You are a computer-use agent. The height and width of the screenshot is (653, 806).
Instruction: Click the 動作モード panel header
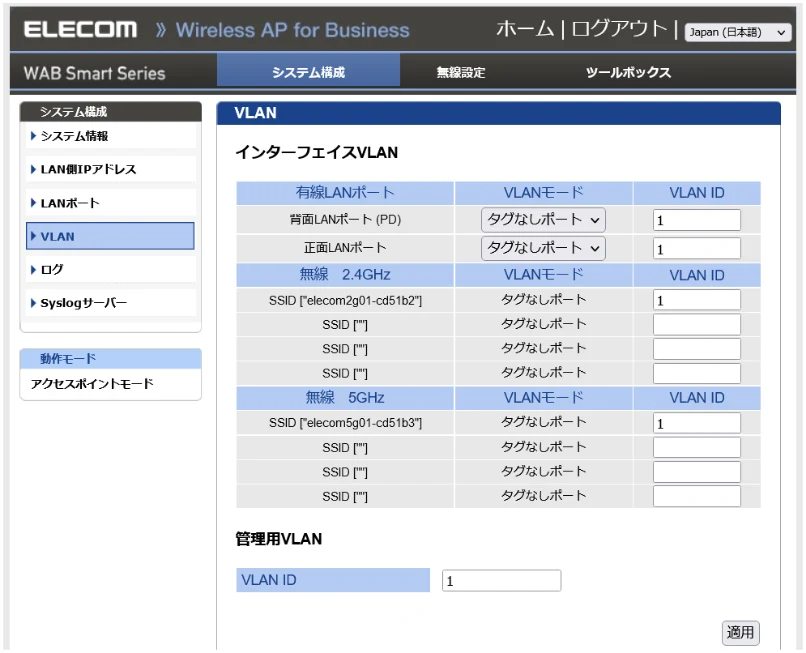tap(111, 358)
